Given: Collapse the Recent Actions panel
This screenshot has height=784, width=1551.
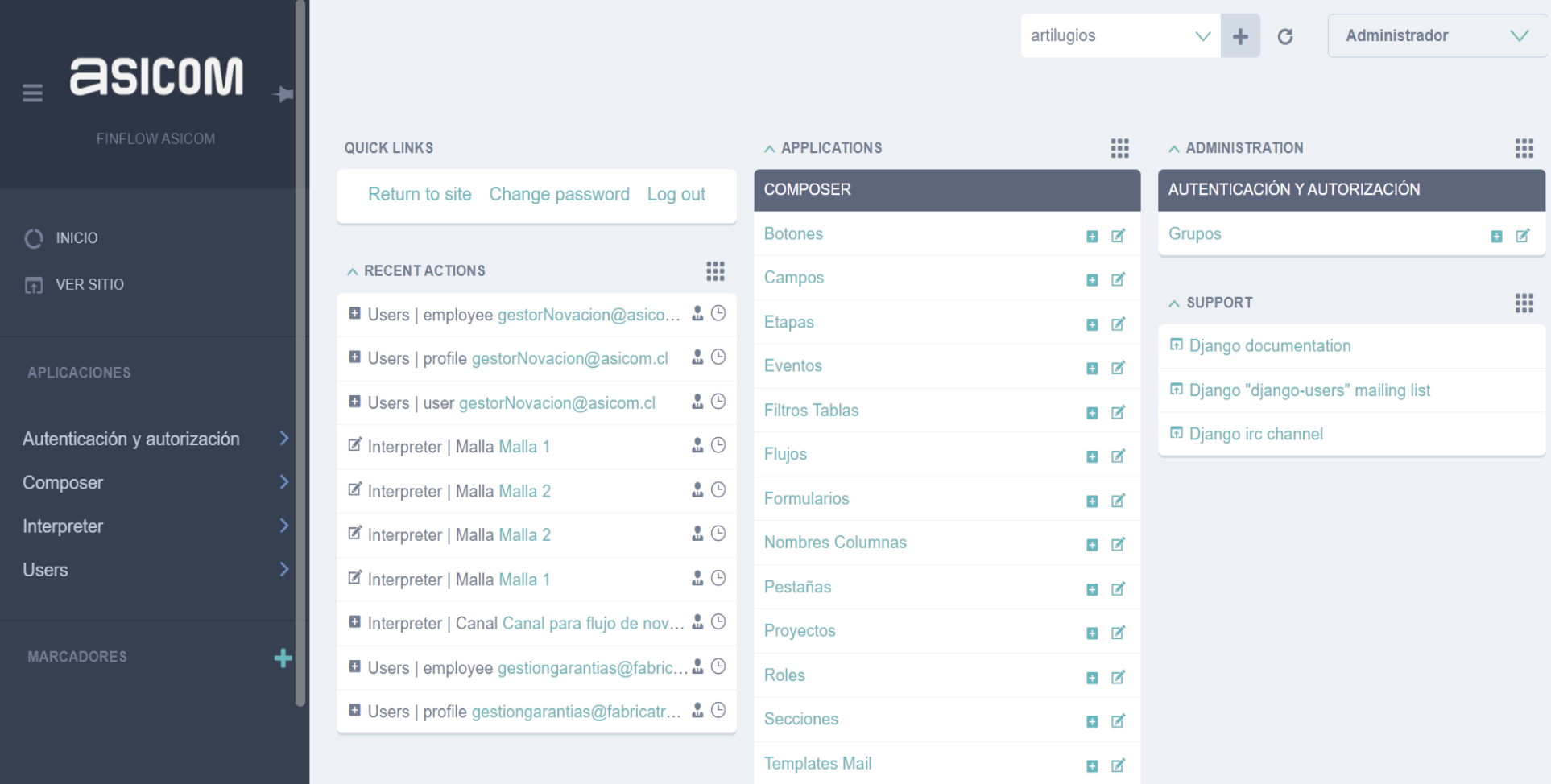Looking at the screenshot, I should pos(352,271).
